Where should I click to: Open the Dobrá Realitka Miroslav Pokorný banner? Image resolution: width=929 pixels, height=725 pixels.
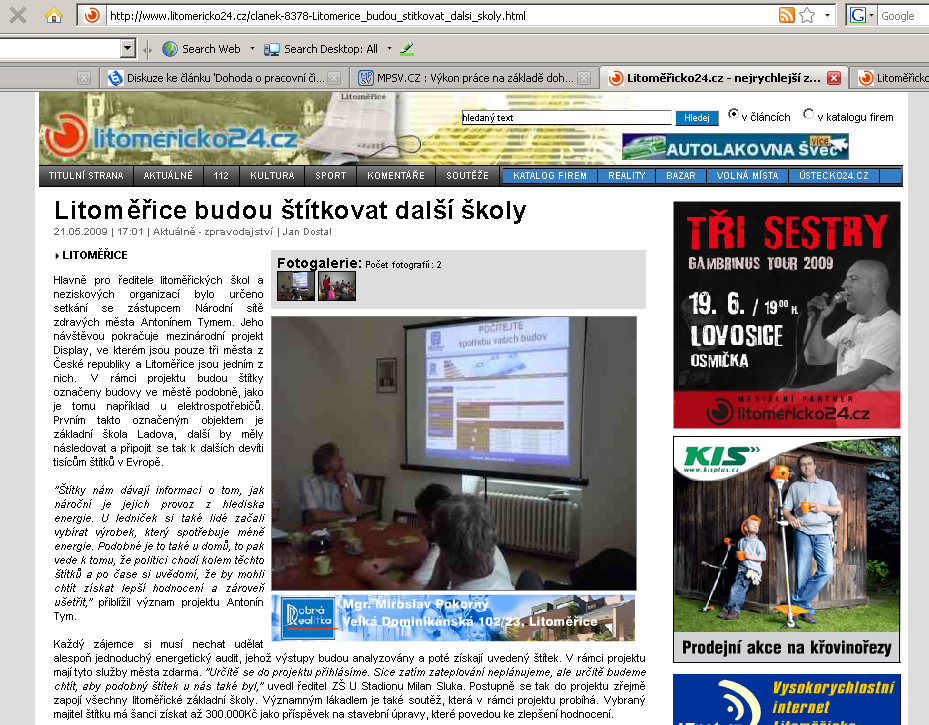453,618
